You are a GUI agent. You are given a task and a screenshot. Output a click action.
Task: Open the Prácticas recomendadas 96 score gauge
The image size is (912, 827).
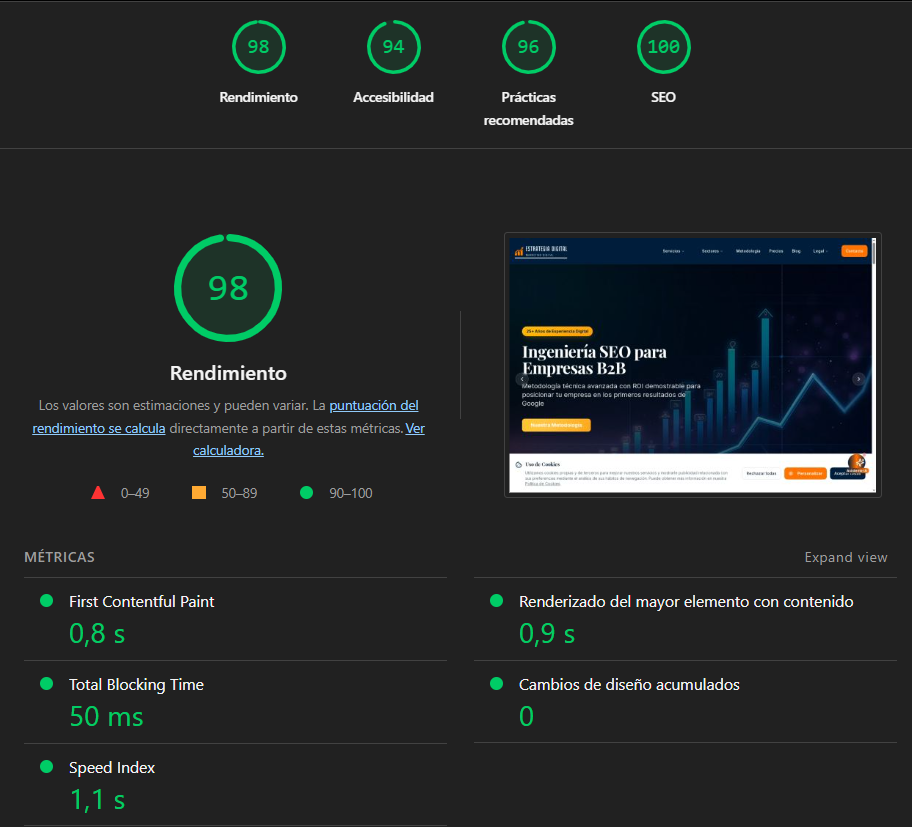pos(528,47)
